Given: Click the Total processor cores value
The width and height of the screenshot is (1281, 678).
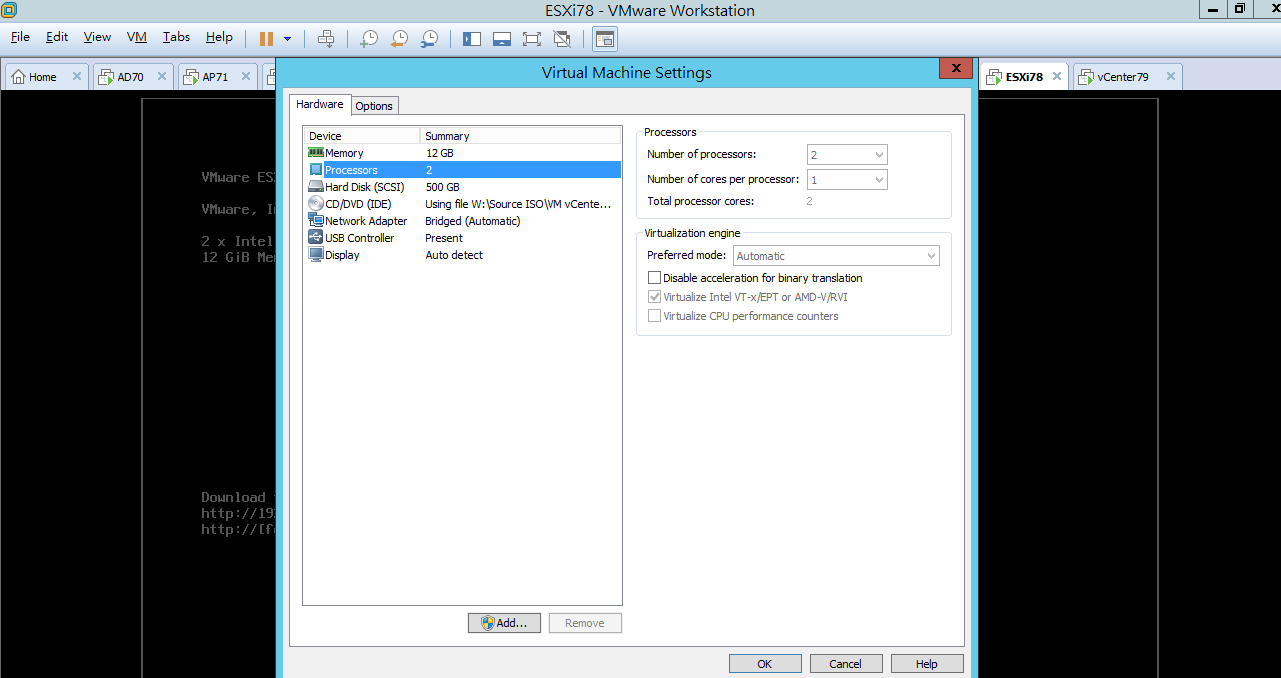Looking at the screenshot, I should coord(809,201).
